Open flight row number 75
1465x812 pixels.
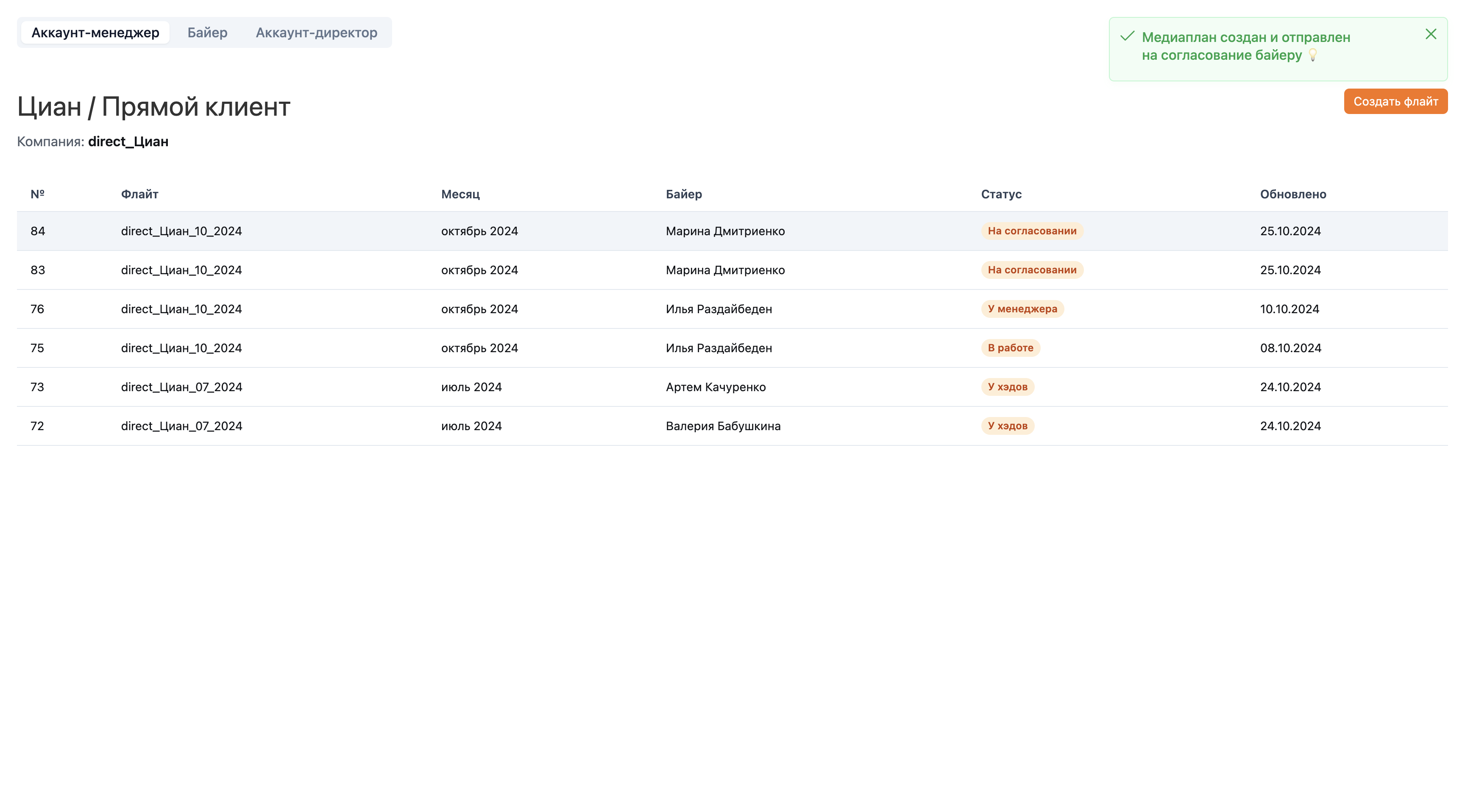pos(732,348)
